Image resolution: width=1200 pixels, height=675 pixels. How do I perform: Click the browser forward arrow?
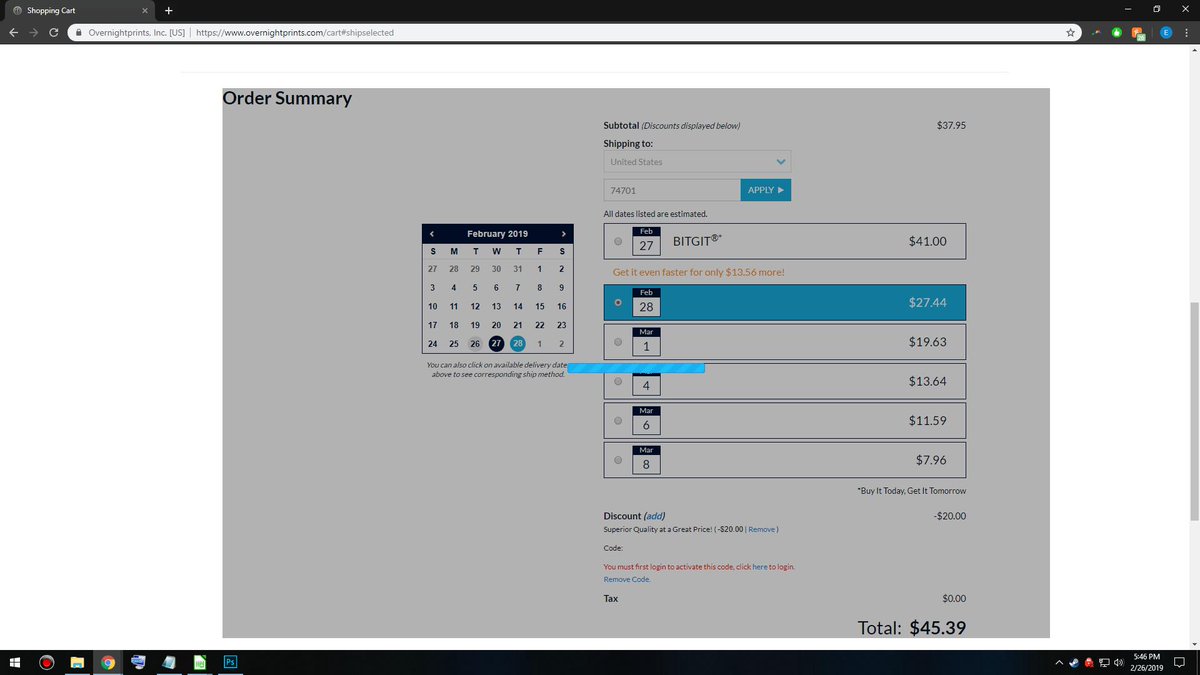click(x=33, y=32)
